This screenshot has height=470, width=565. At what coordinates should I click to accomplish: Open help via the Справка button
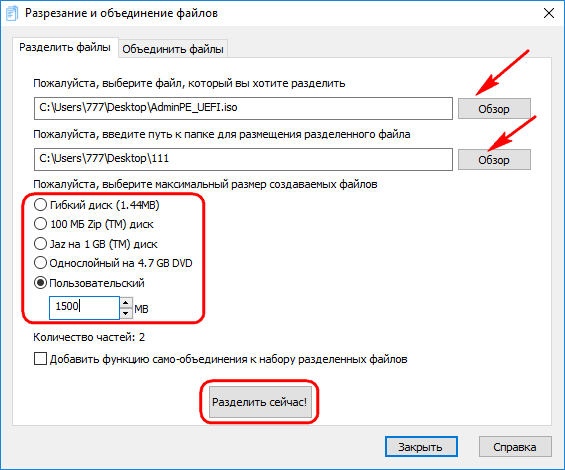tap(515, 447)
